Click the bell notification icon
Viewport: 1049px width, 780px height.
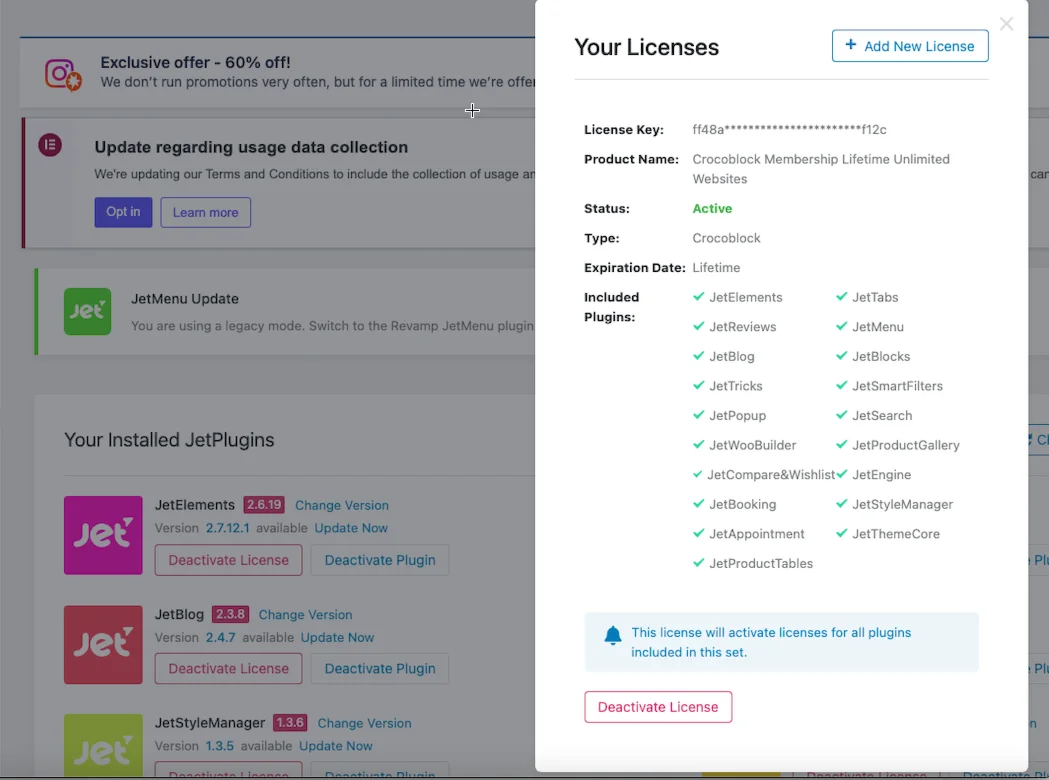pos(613,636)
